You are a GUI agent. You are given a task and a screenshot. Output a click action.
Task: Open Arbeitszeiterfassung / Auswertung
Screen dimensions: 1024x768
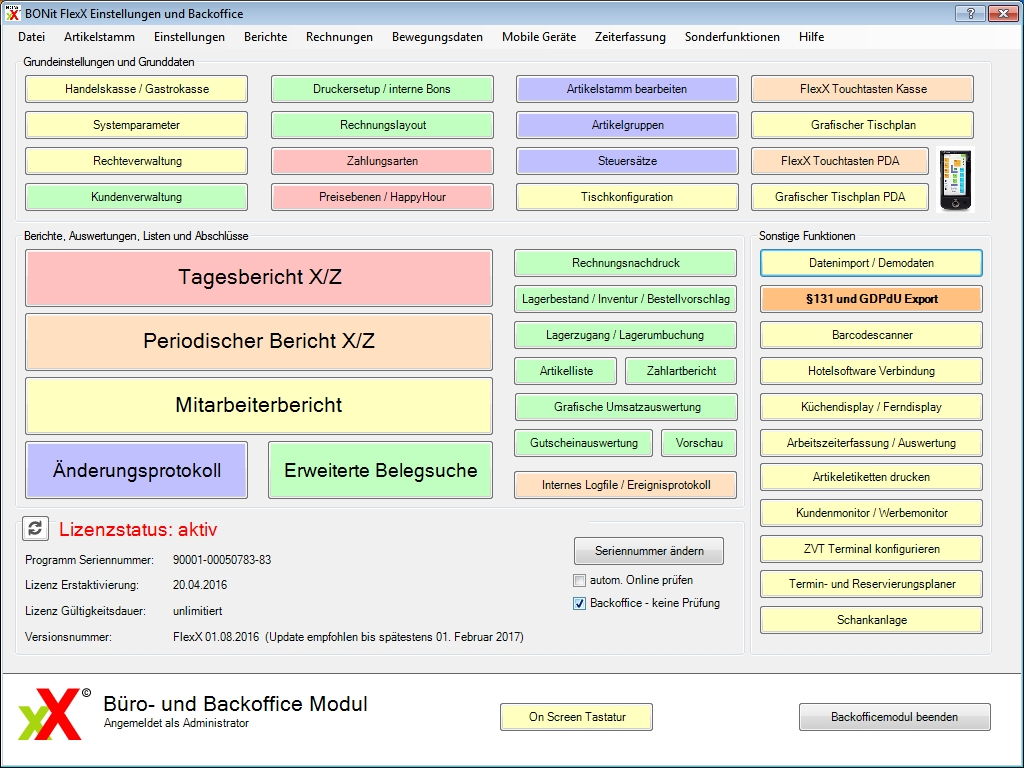point(871,442)
